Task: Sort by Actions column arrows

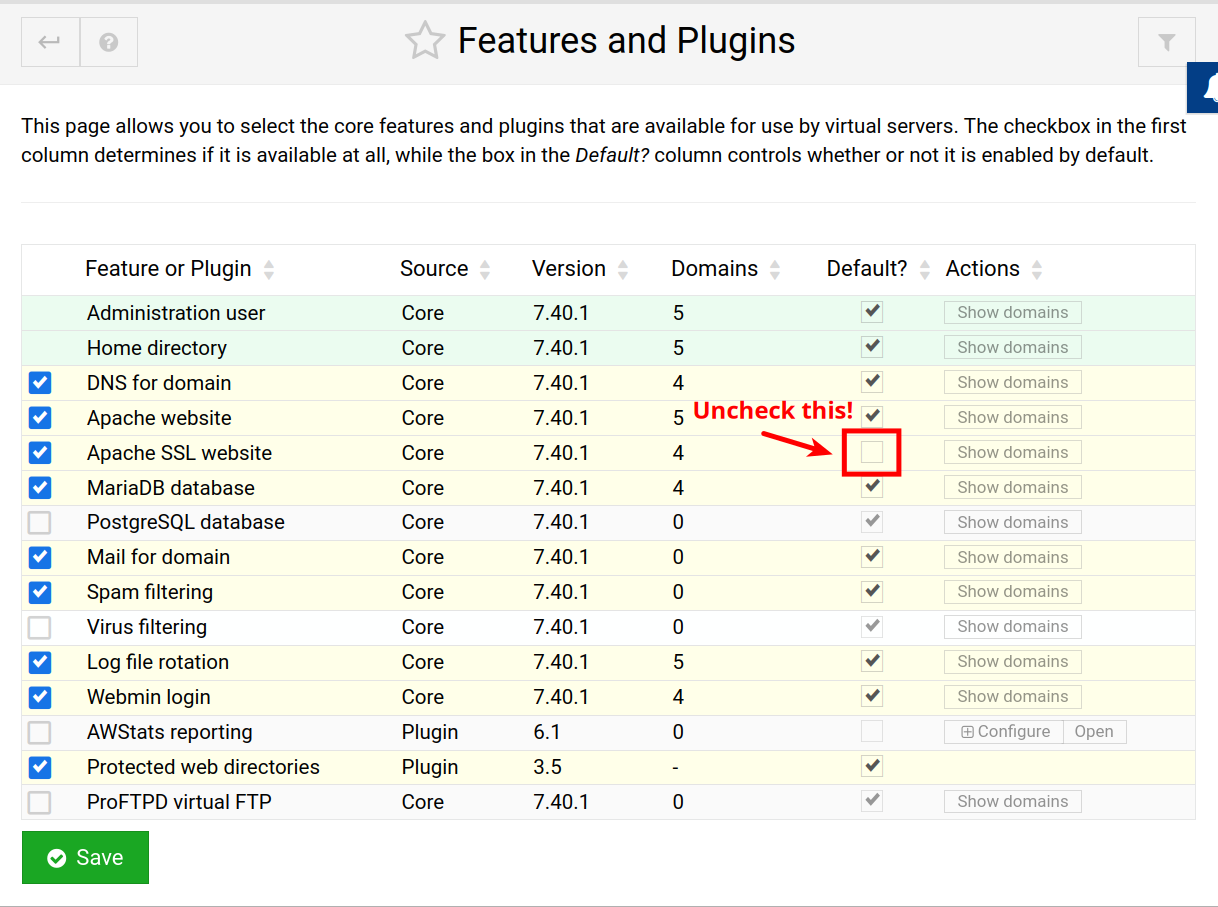Action: pos(1037,269)
